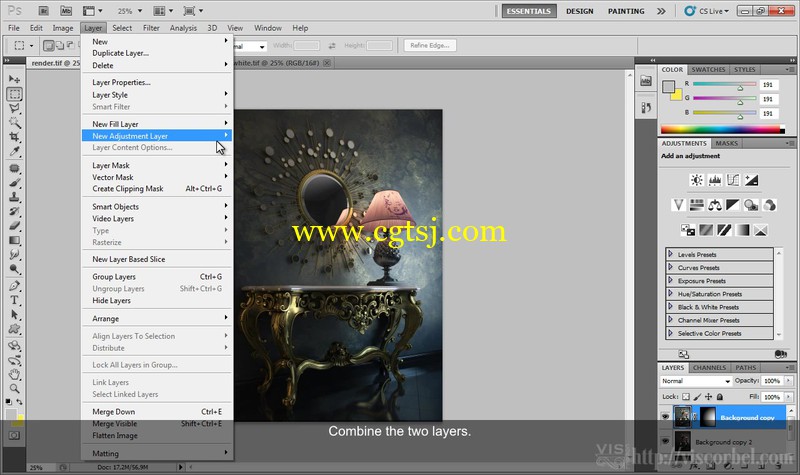Click the color spectrum ramp
The image size is (800, 475).
[722, 130]
